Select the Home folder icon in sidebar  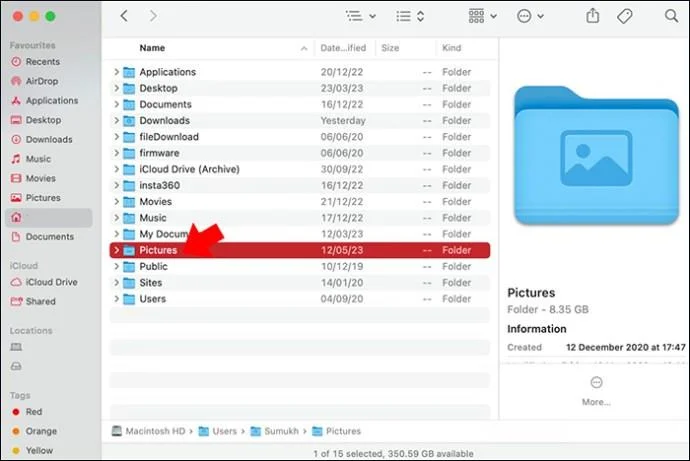16,217
